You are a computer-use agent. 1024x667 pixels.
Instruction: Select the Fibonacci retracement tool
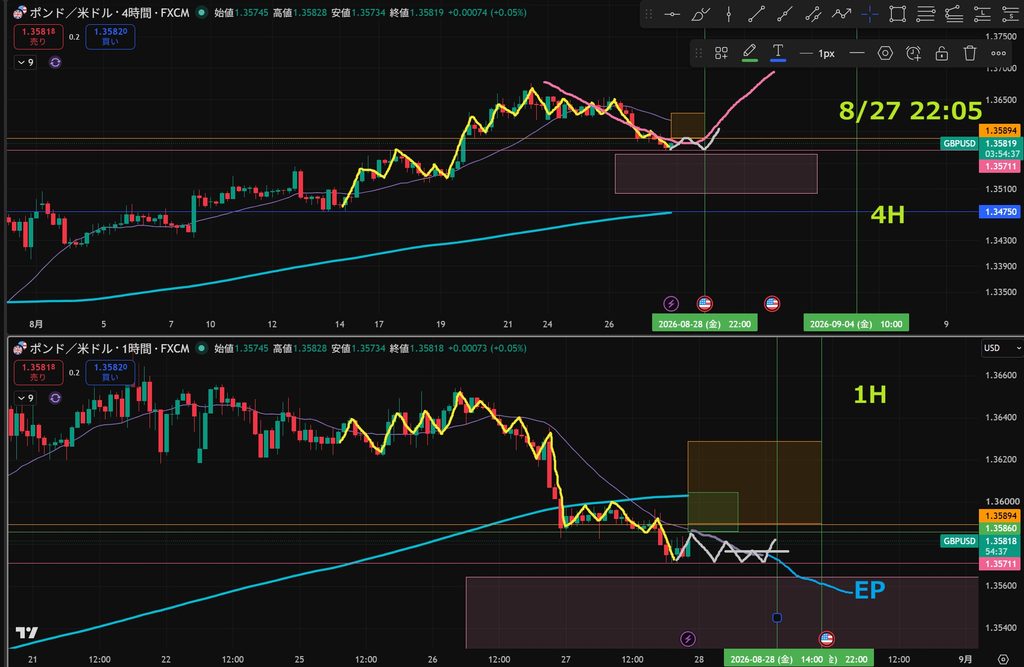point(925,14)
